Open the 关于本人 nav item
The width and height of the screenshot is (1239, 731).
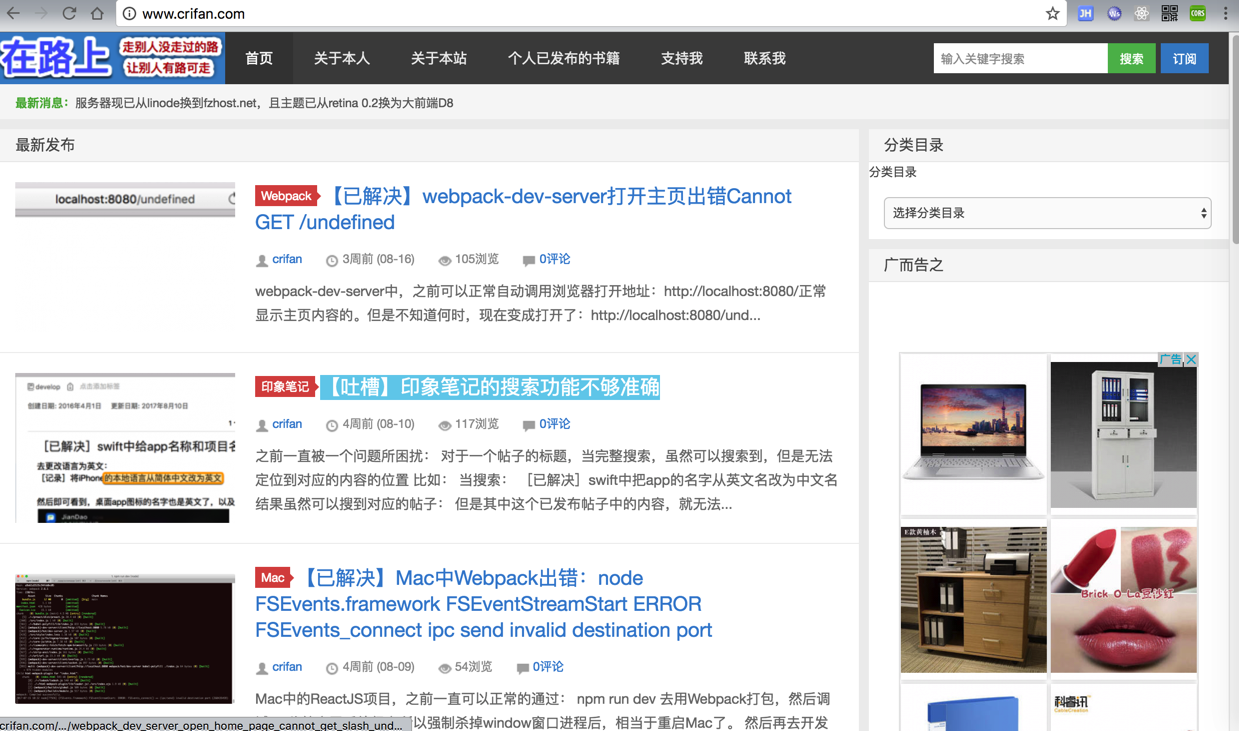tap(342, 58)
